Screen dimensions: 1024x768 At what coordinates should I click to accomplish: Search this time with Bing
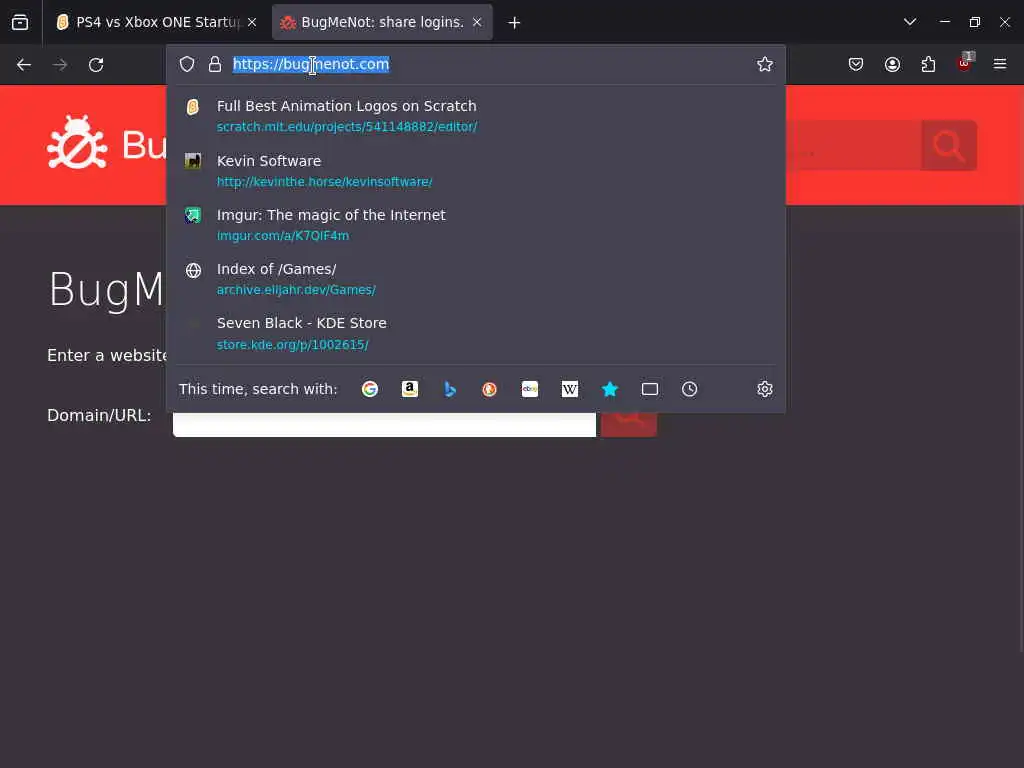point(449,389)
